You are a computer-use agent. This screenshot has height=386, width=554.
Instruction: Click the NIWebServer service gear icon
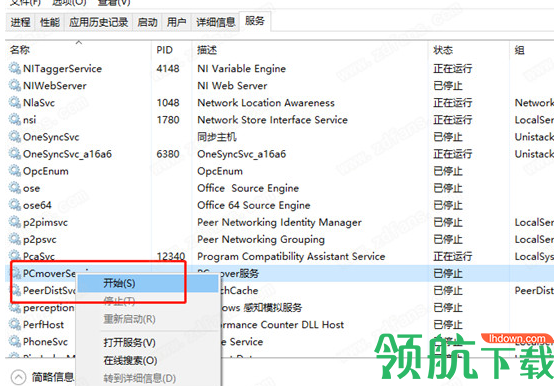(14, 85)
